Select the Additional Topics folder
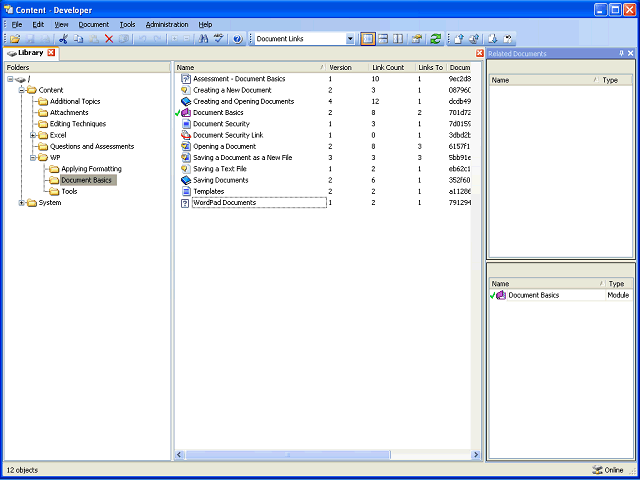This screenshot has width=640, height=480. (75, 102)
